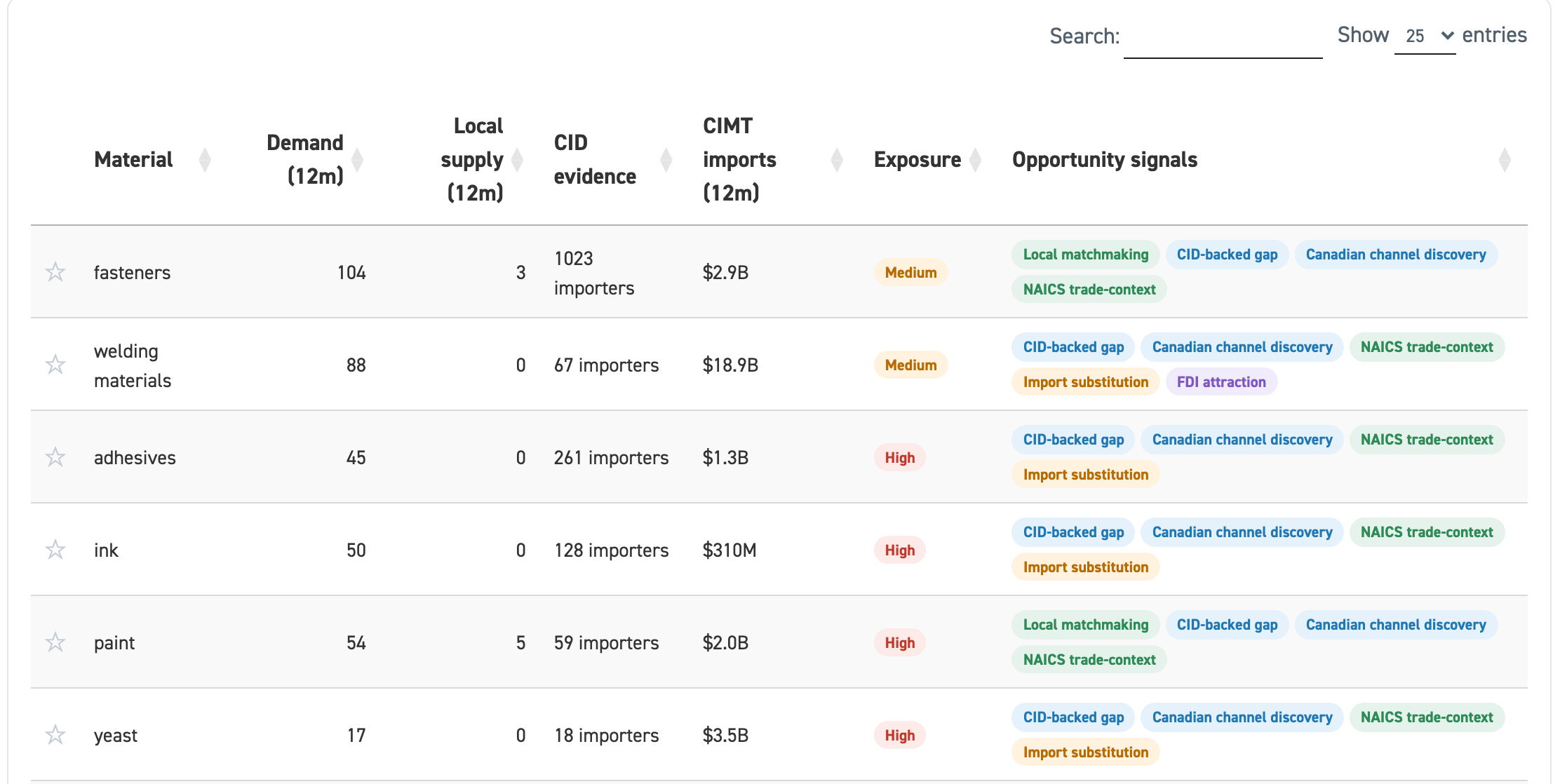This screenshot has width=1560, height=784.
Task: Select the '$310M' imports value
Action: [729, 550]
